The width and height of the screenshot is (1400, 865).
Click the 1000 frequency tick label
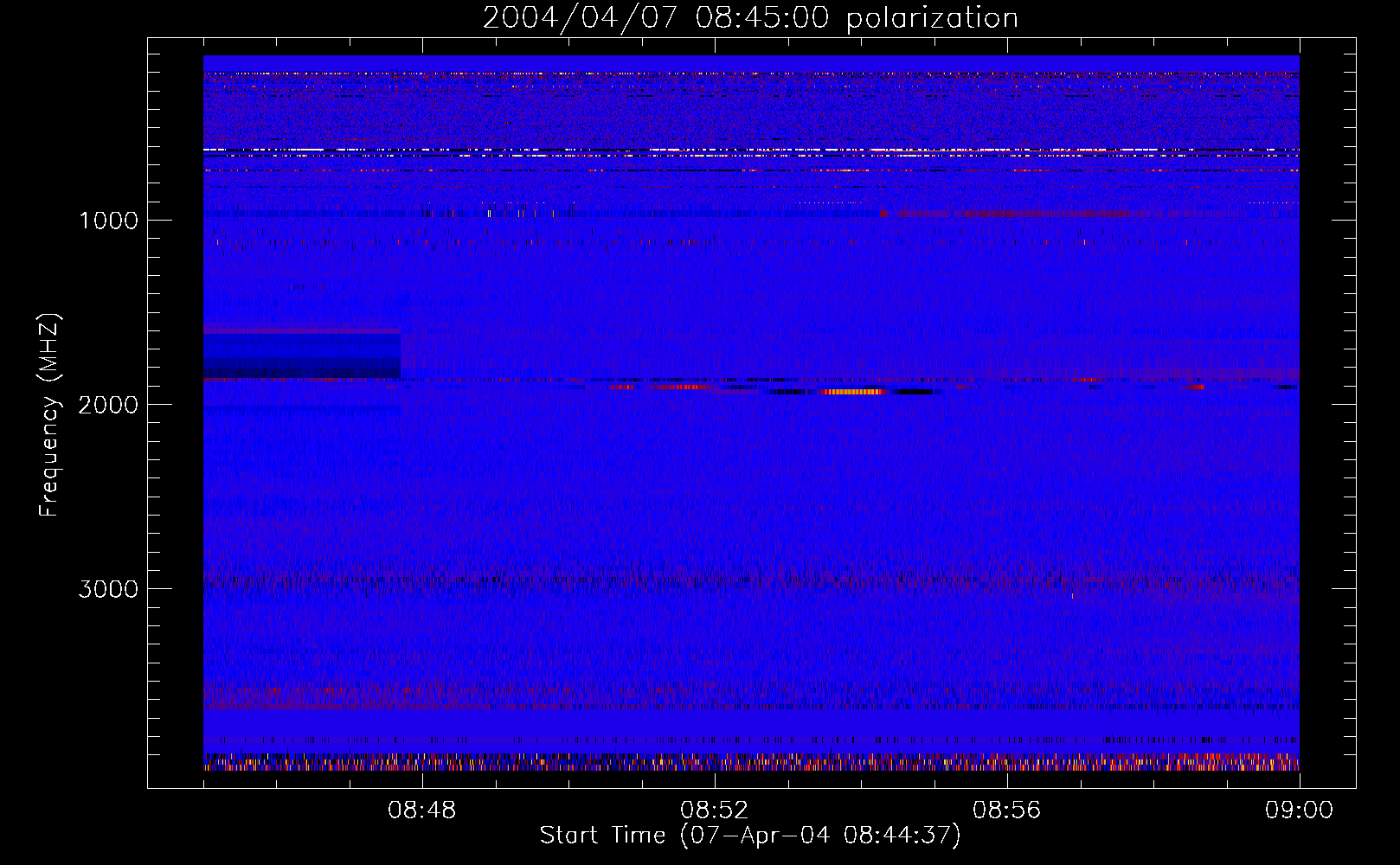[108, 221]
